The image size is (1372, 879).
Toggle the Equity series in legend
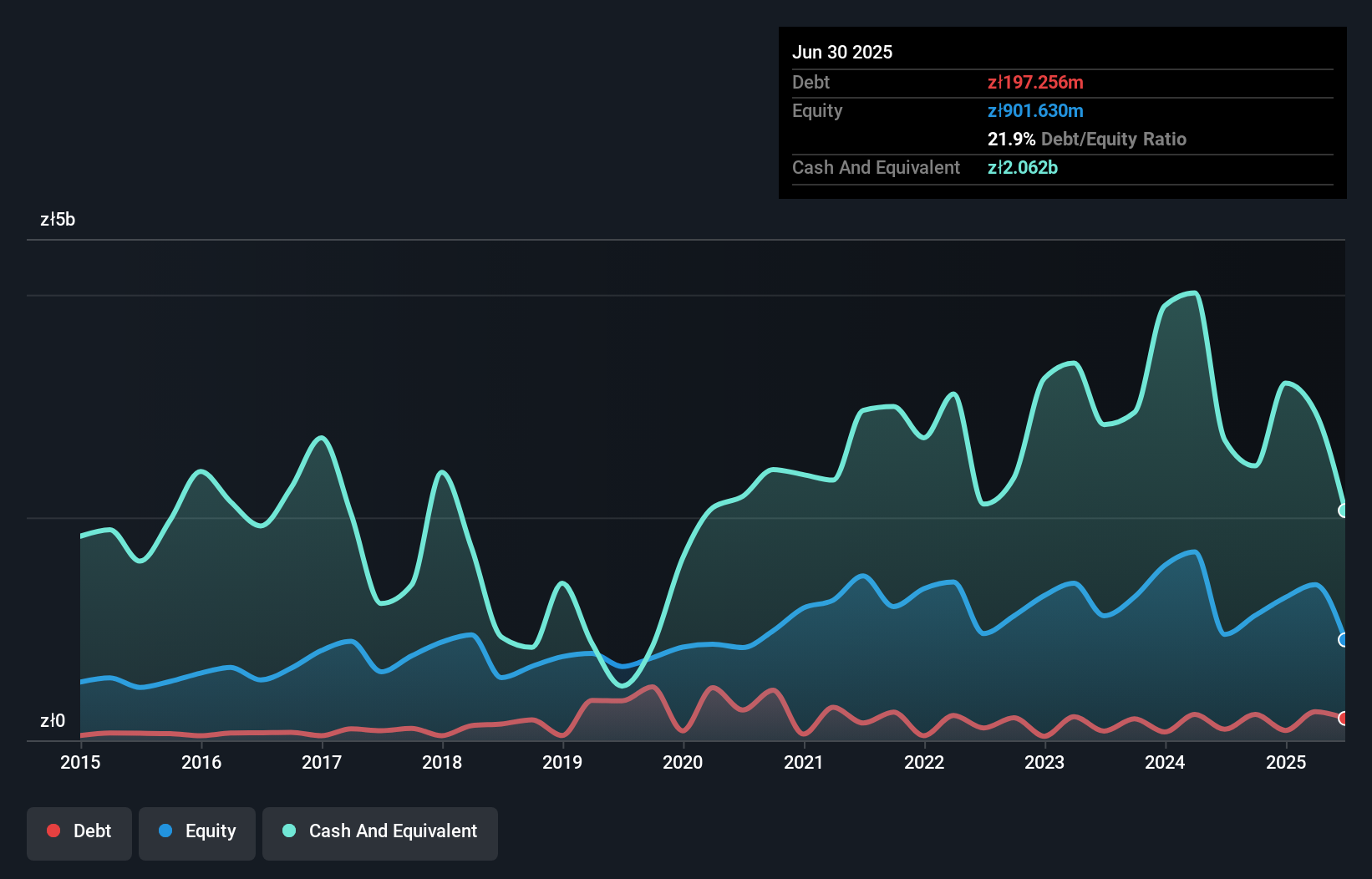pos(197,831)
